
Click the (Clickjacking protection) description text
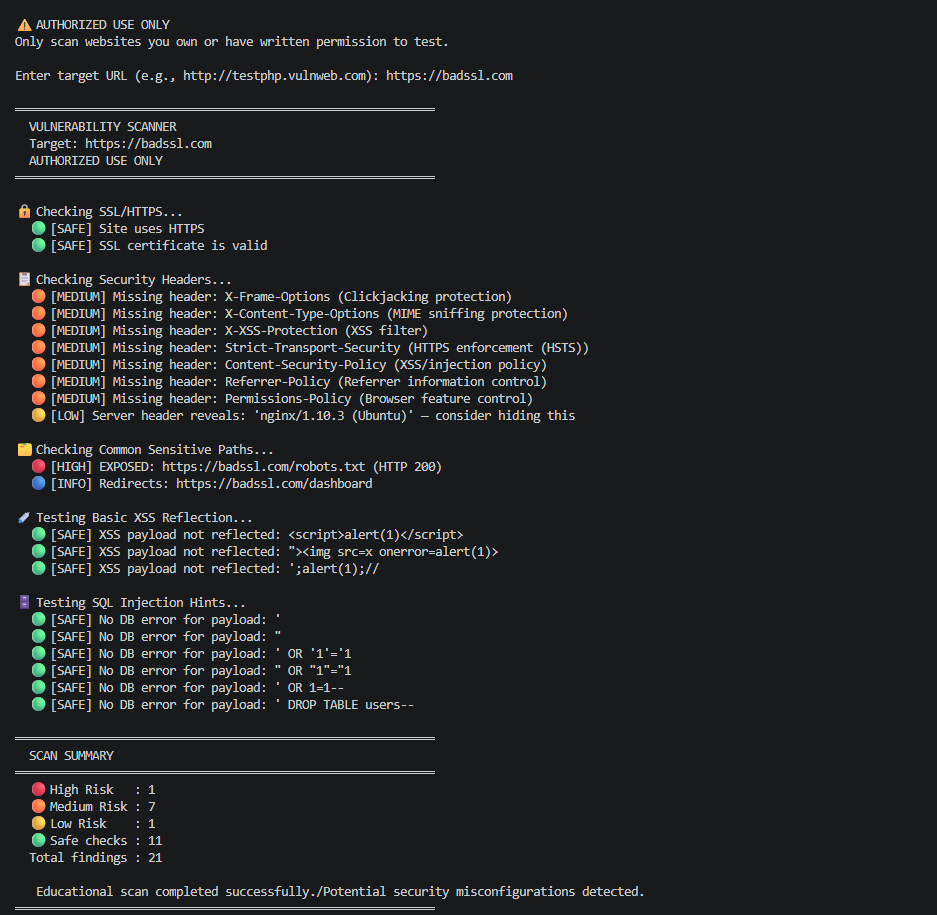[x=424, y=297]
